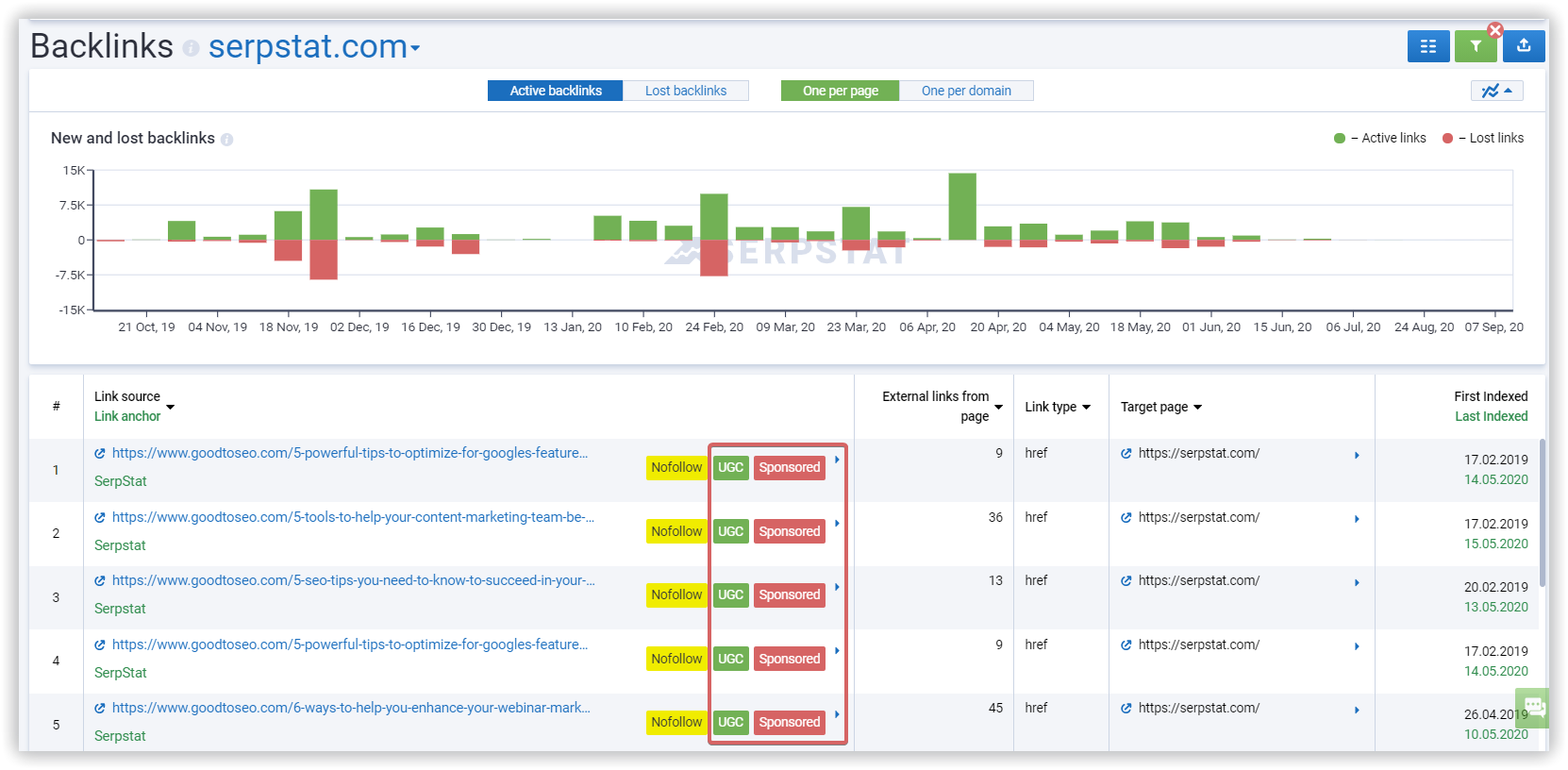Click Nofollow tag in row 1
The height and width of the screenshot is (770, 1568).
click(x=676, y=468)
